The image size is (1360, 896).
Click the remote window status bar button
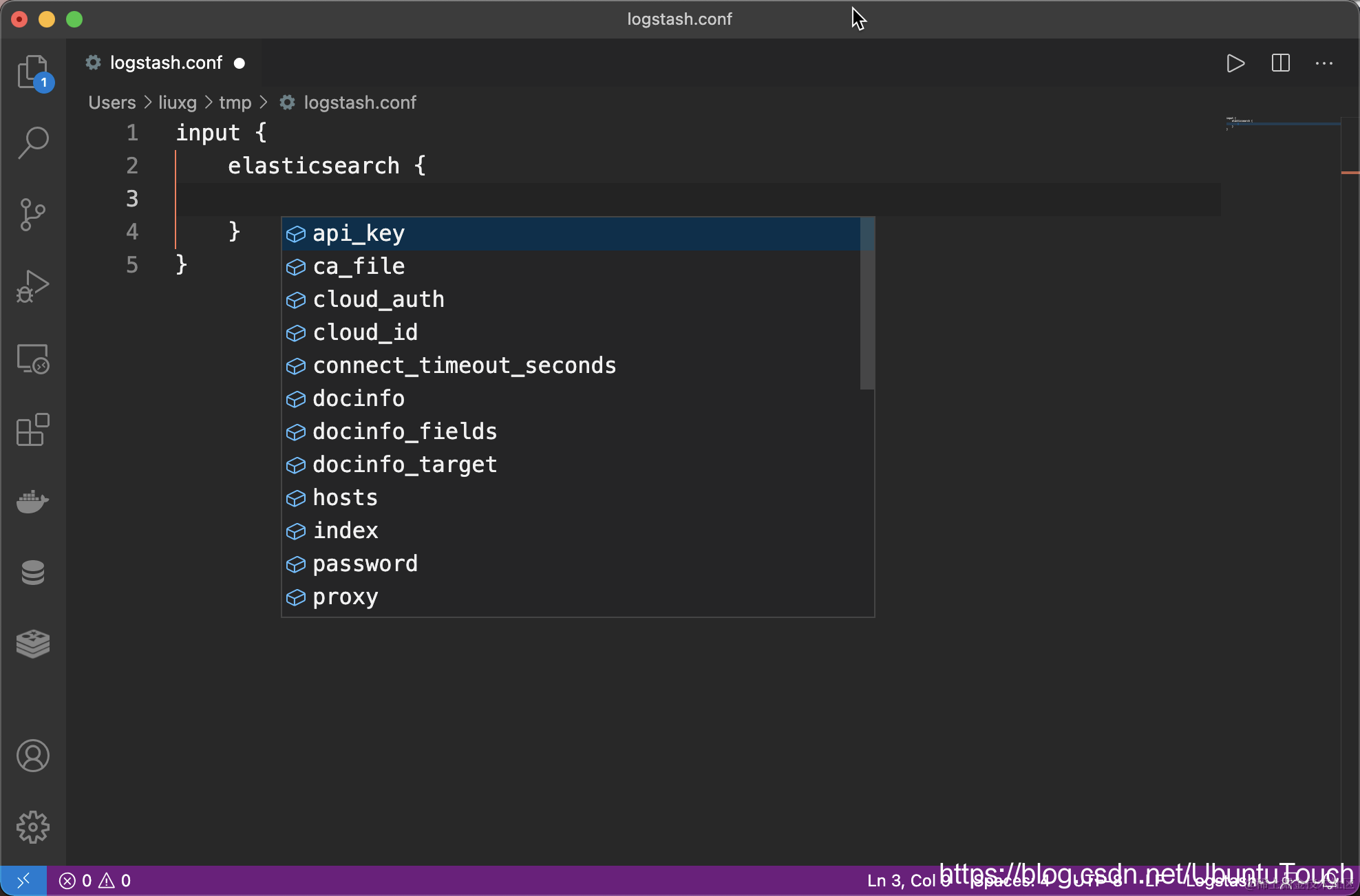(23, 881)
